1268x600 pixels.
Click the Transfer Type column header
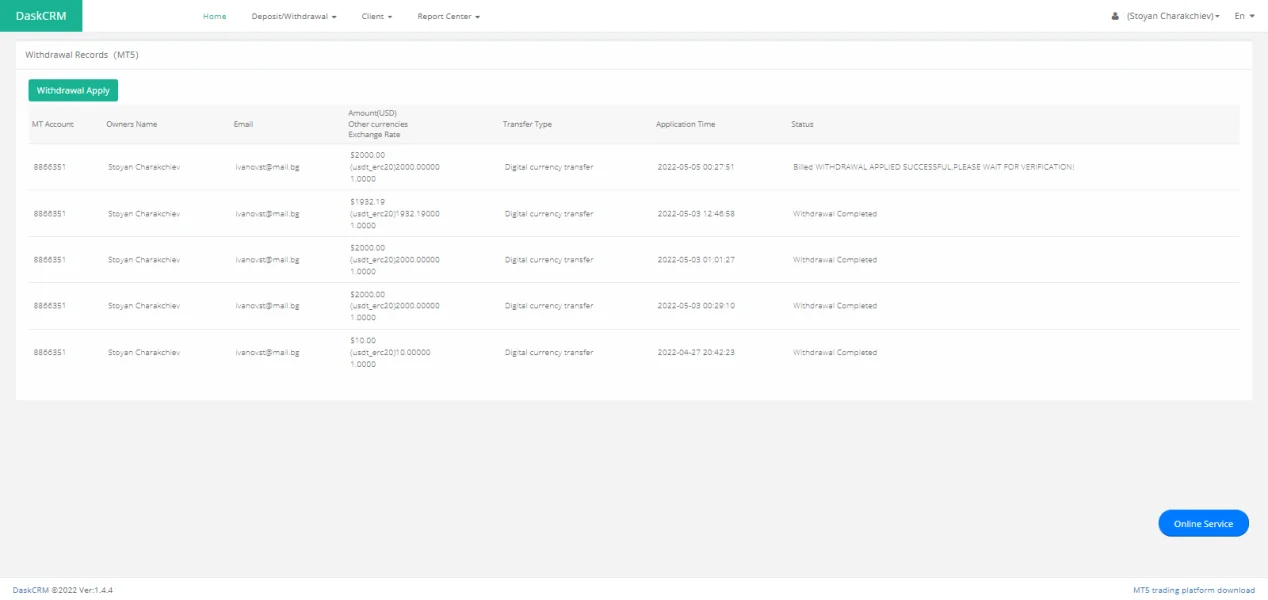pyautogui.click(x=527, y=125)
